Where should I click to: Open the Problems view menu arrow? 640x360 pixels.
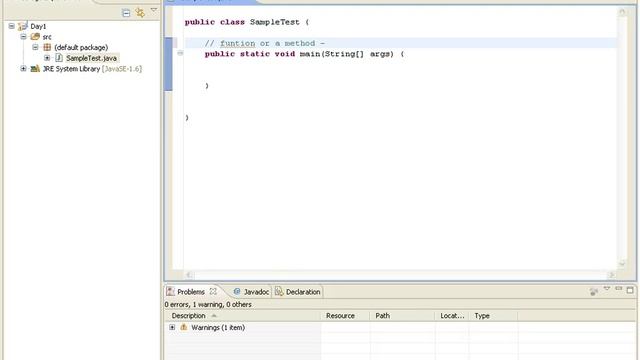[x=607, y=289]
